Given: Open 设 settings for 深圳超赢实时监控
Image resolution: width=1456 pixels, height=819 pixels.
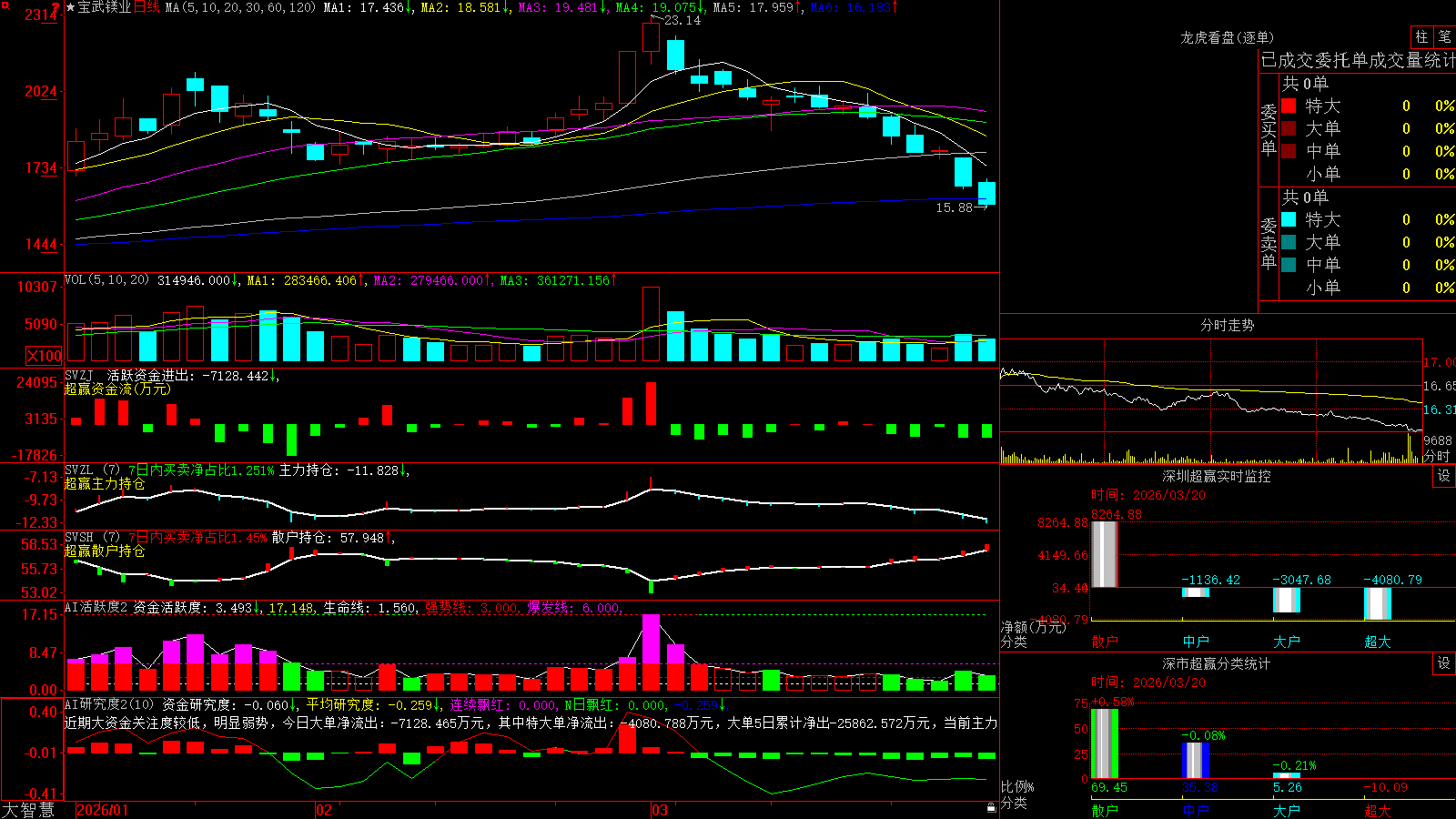Looking at the screenshot, I should click(x=1444, y=476).
